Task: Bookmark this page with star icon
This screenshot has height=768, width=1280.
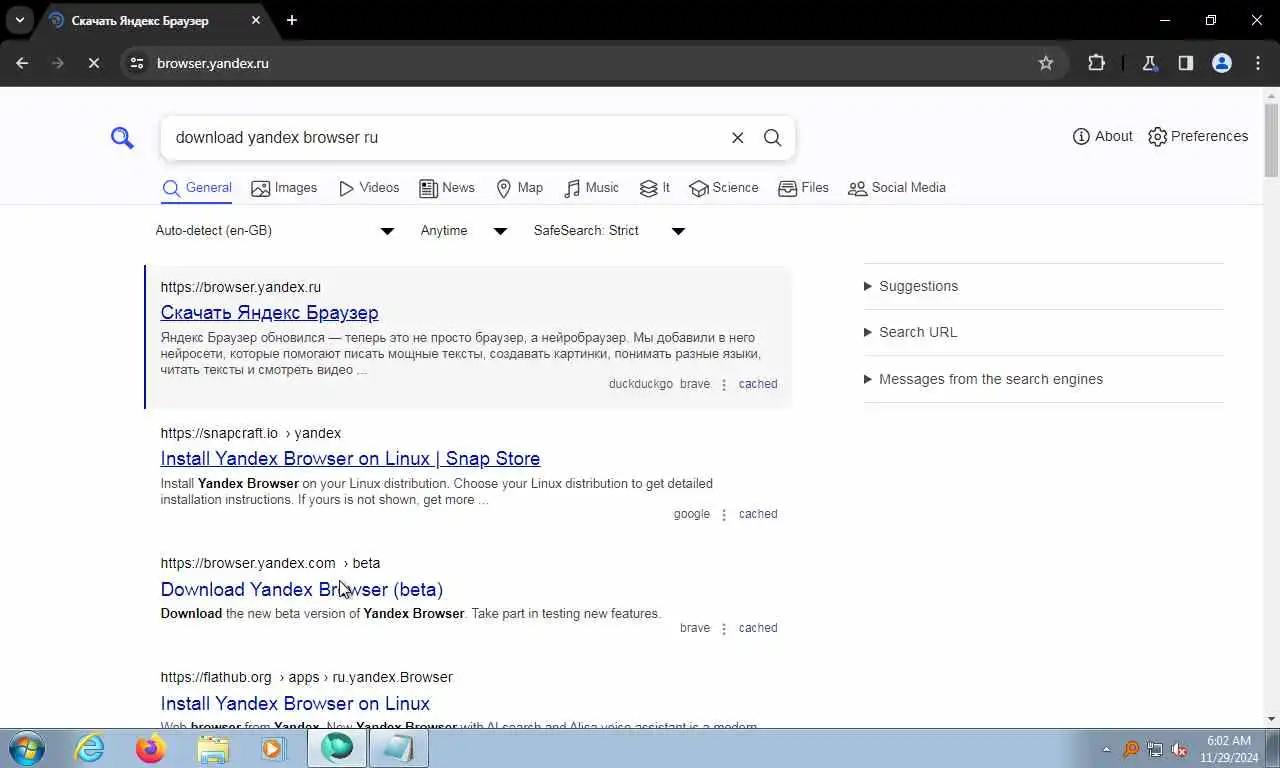Action: [x=1046, y=63]
